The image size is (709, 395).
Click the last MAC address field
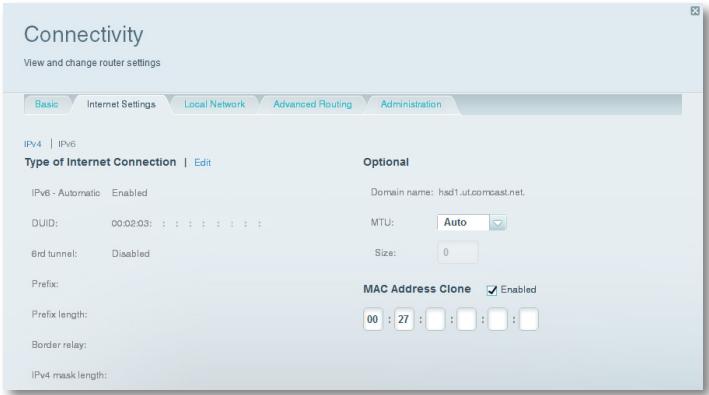529,320
